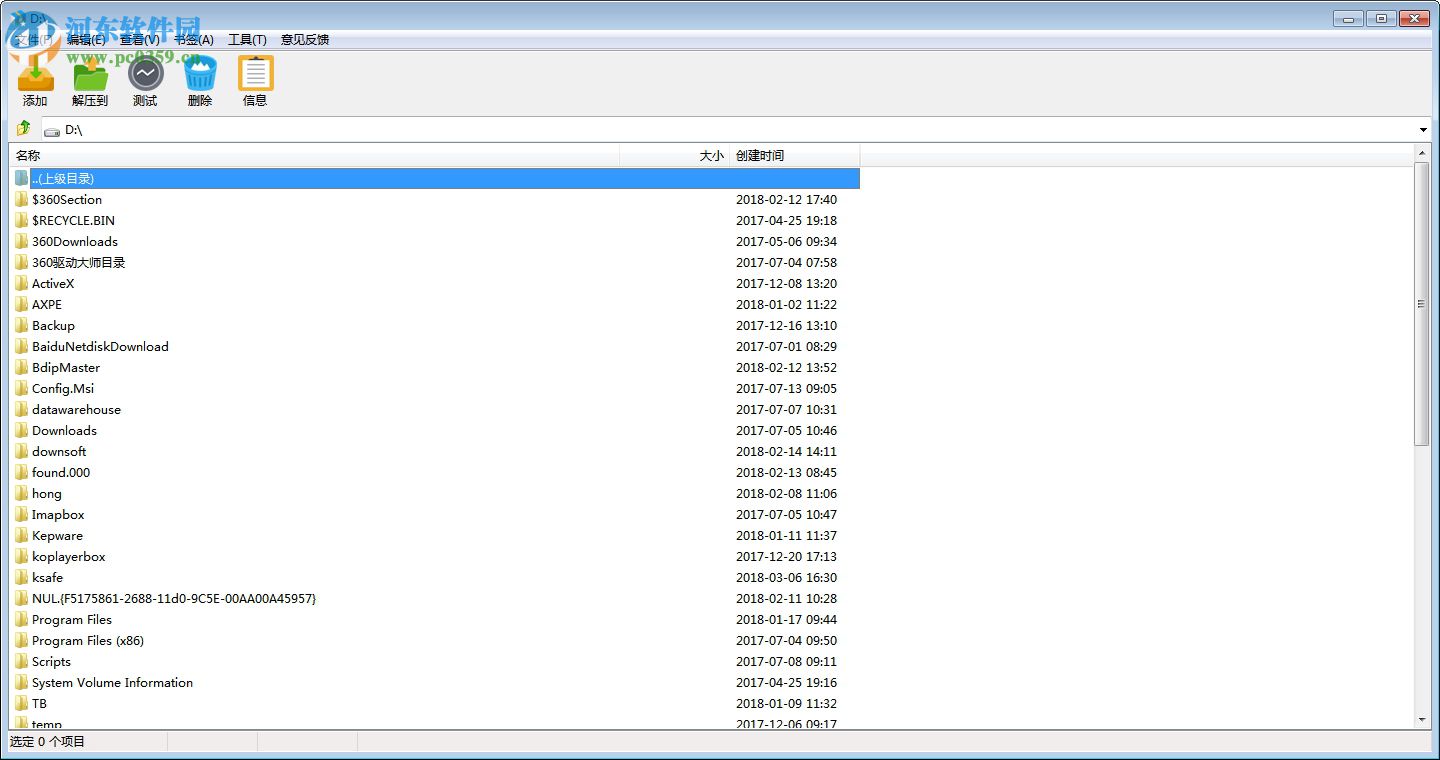Click the folder icon beside downsoft

coord(22,451)
